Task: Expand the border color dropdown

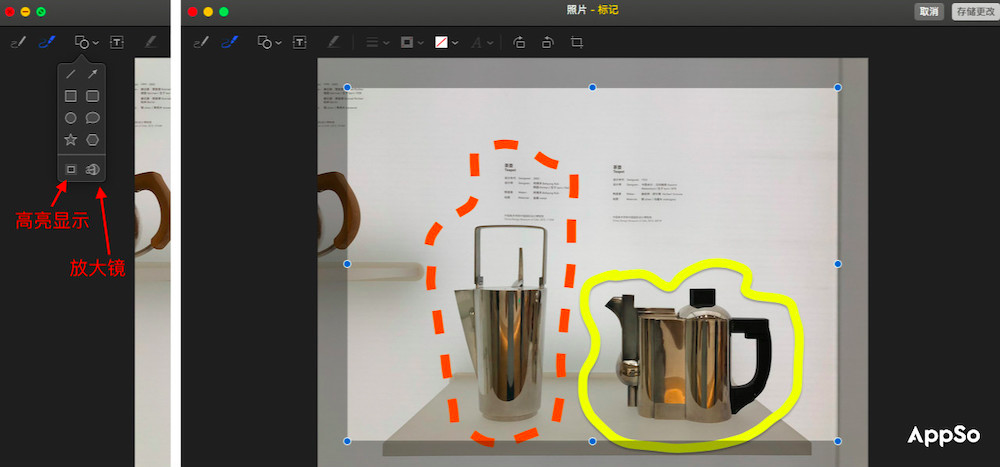Action: click(x=411, y=43)
